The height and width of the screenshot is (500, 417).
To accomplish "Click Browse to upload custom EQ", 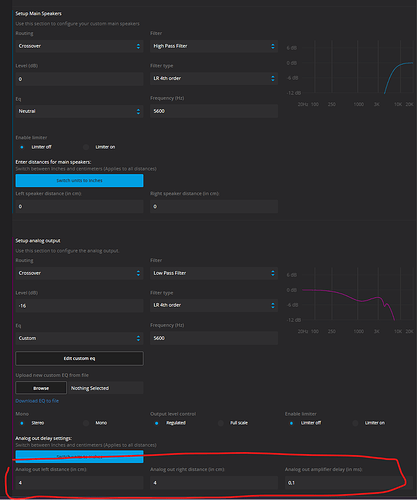I will pos(41,388).
